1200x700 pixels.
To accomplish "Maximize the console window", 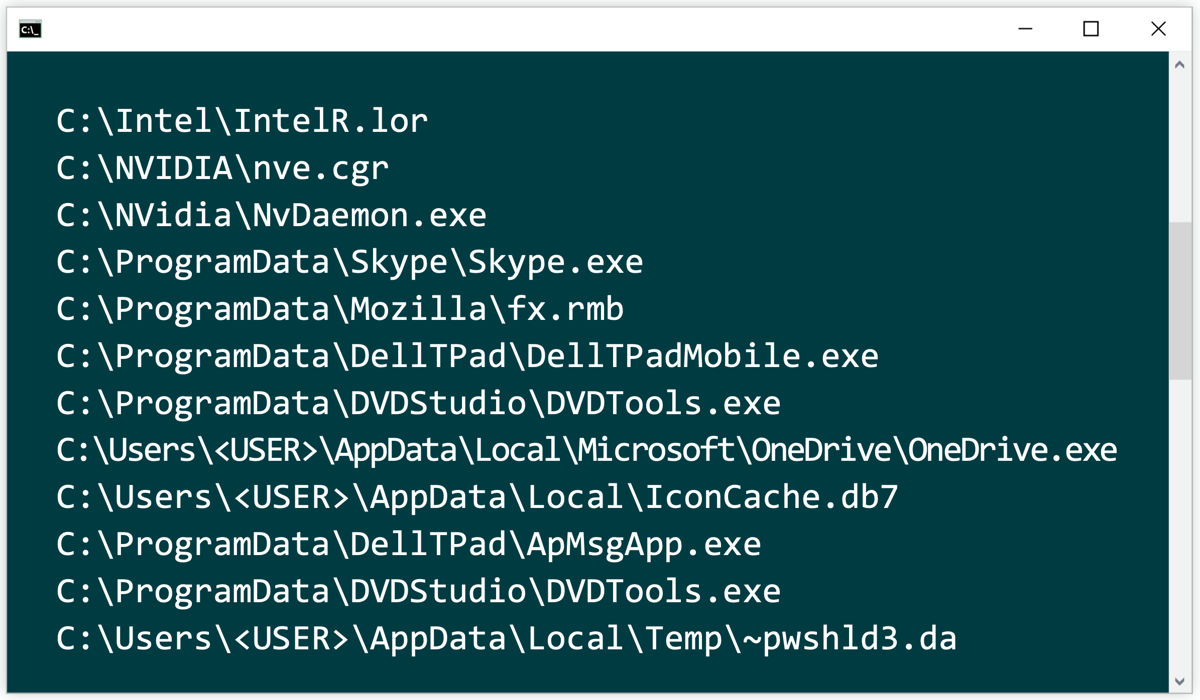I will [x=1091, y=30].
